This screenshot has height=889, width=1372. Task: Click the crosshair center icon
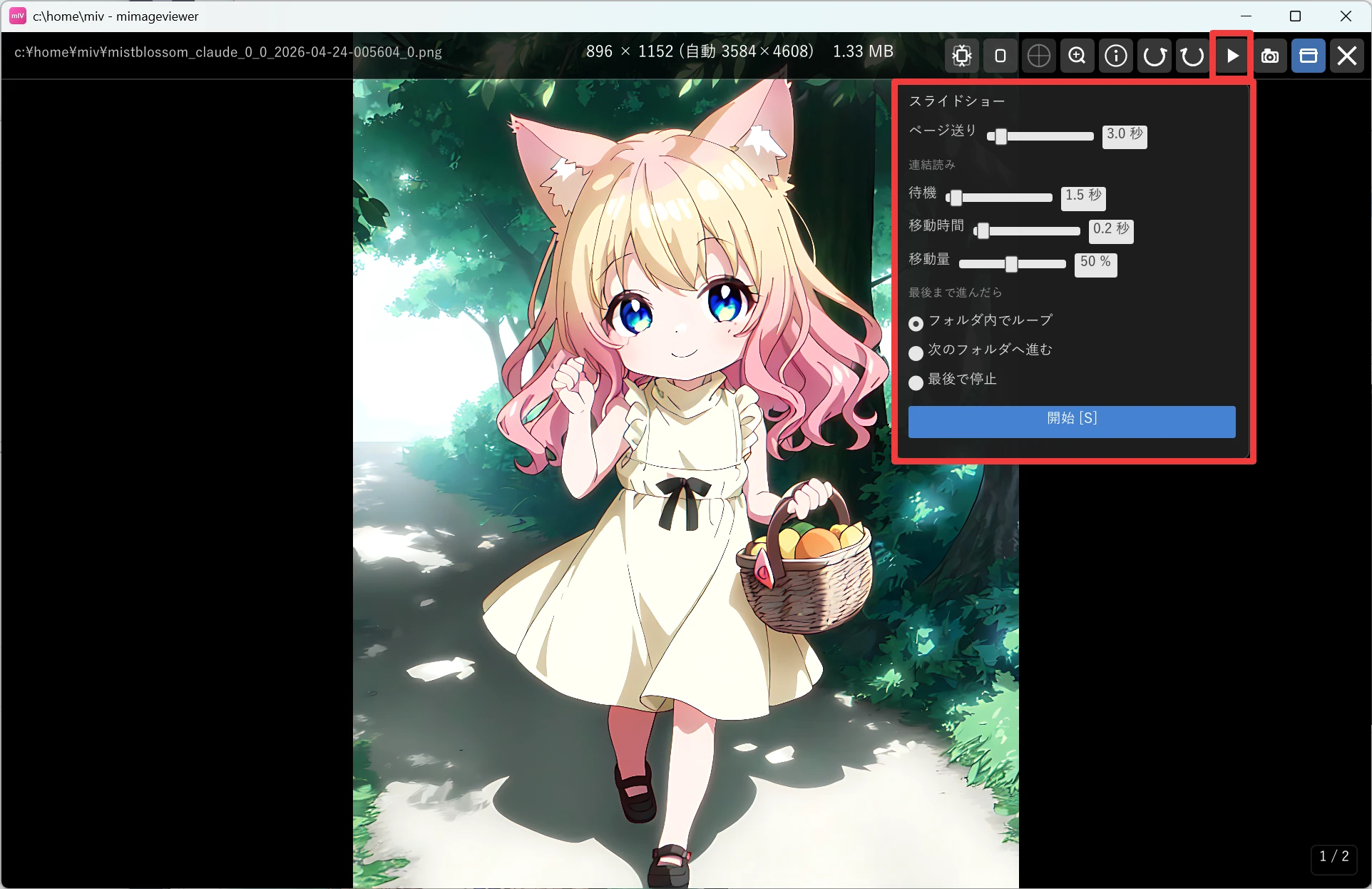click(x=1039, y=56)
